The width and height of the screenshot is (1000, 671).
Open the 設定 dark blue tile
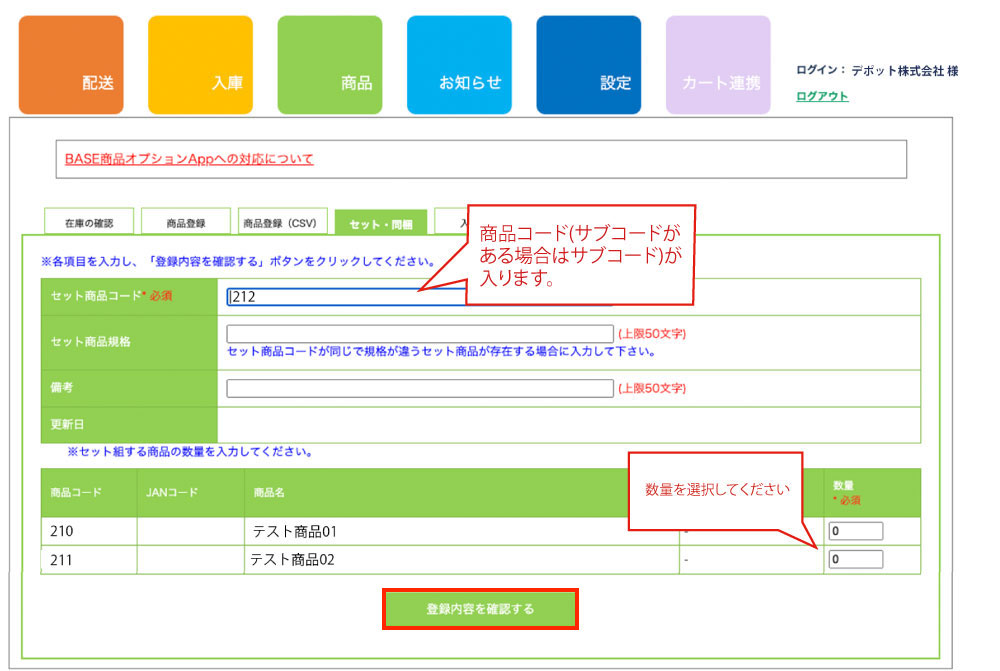(588, 65)
